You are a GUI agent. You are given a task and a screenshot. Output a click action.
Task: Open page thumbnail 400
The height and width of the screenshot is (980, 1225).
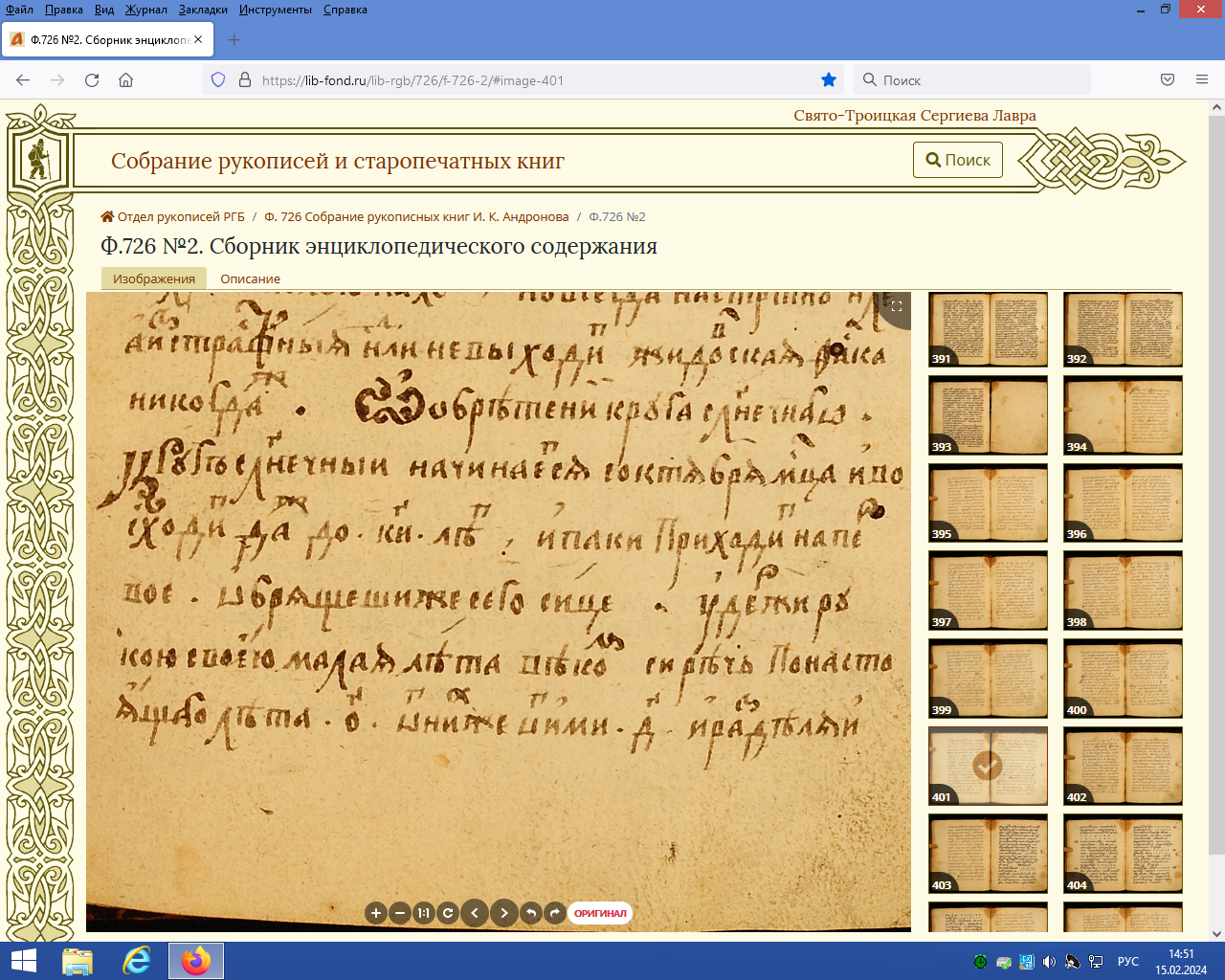coord(1123,679)
